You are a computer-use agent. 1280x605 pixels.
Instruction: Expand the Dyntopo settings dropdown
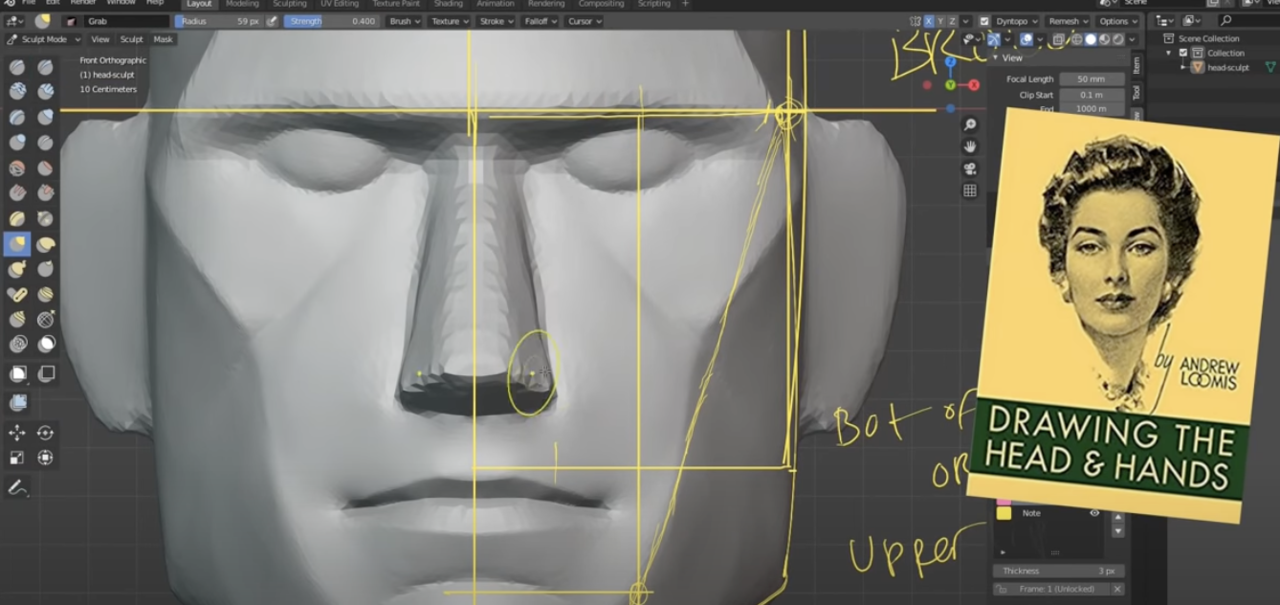[1017, 21]
